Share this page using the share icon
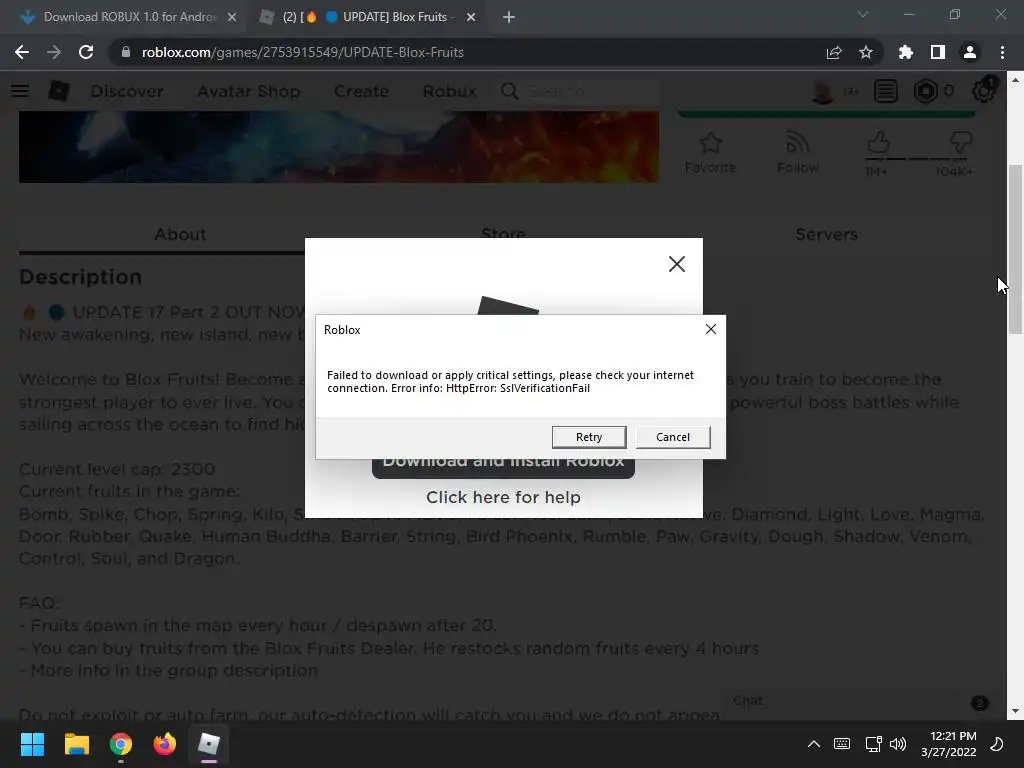1024x768 pixels. 834,52
